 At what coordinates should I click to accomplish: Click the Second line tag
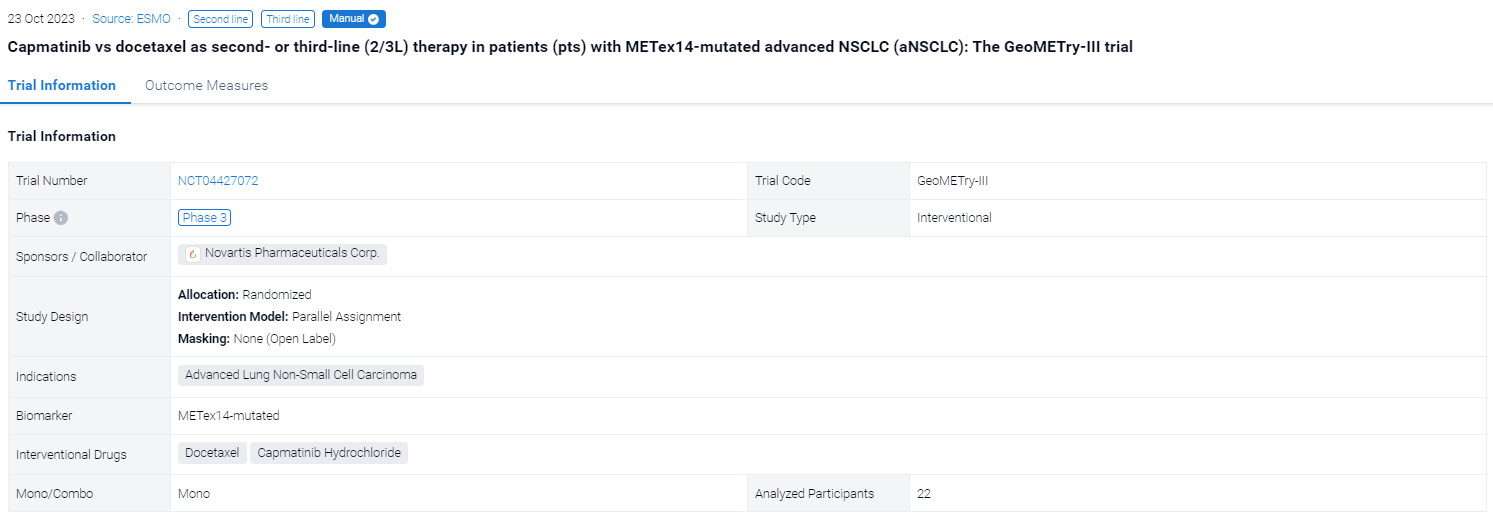point(220,19)
